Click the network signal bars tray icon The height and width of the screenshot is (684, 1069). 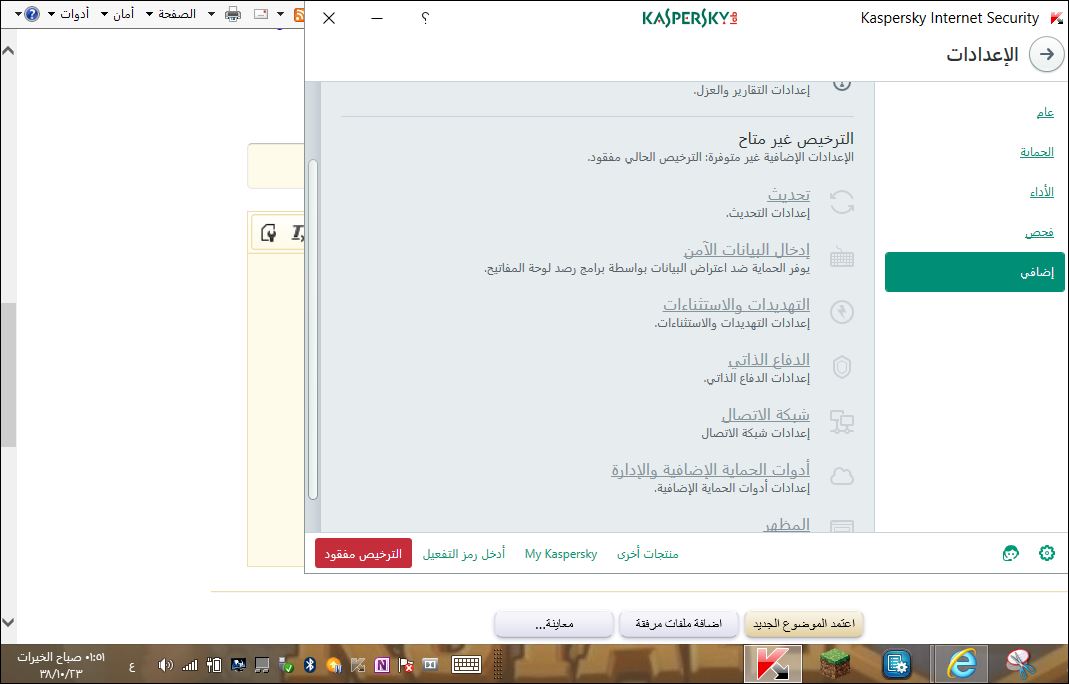click(x=190, y=664)
